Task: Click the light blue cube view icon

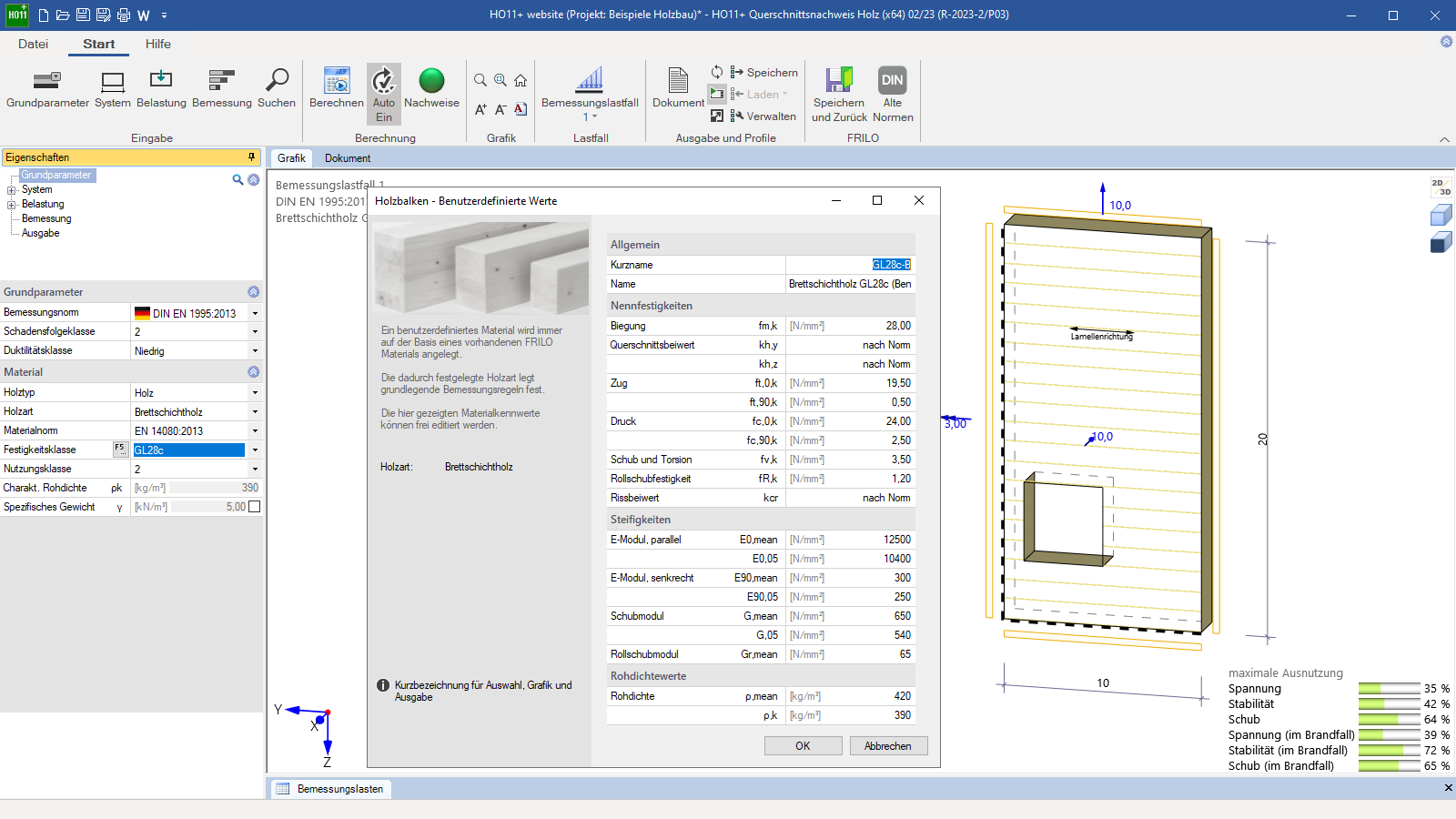Action: 1441,215
